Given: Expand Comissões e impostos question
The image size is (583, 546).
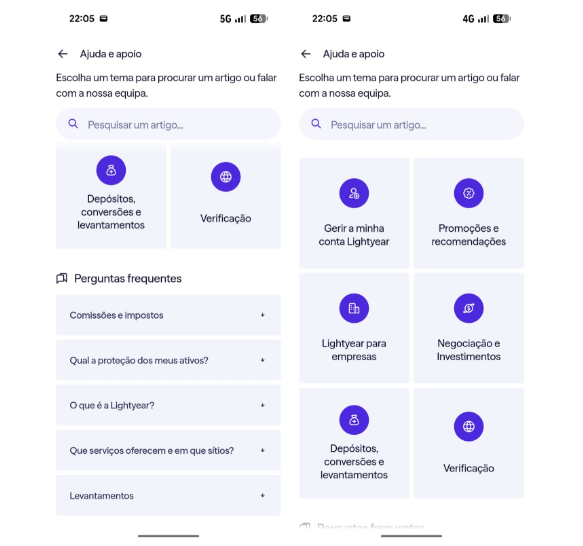Looking at the screenshot, I should 168,315.
